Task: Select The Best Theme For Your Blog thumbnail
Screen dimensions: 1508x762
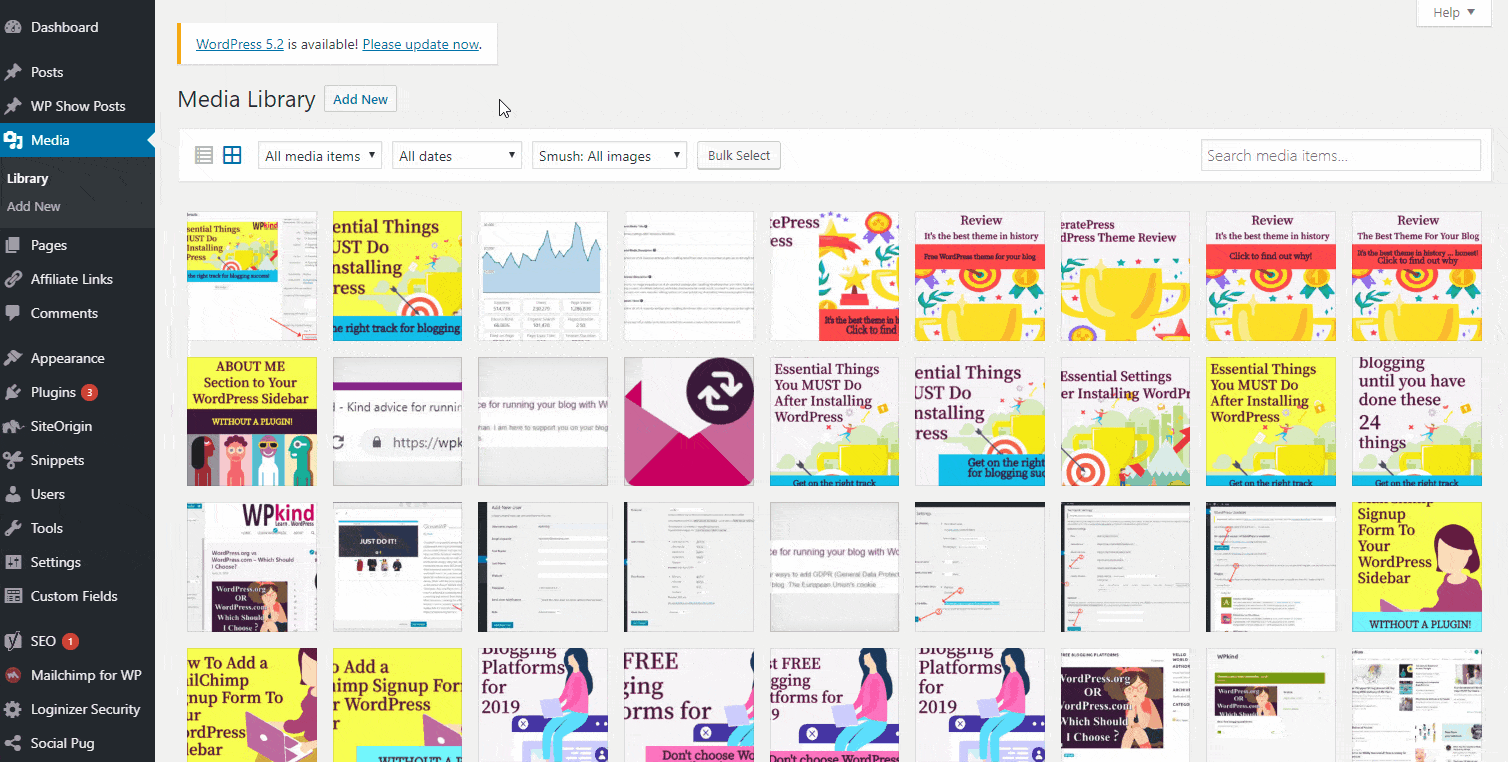Action: pos(1417,276)
